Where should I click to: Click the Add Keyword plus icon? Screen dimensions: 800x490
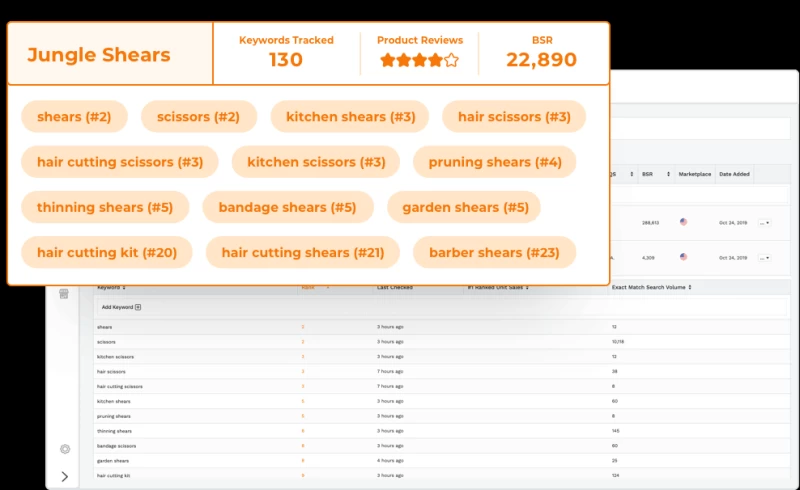pos(138,307)
